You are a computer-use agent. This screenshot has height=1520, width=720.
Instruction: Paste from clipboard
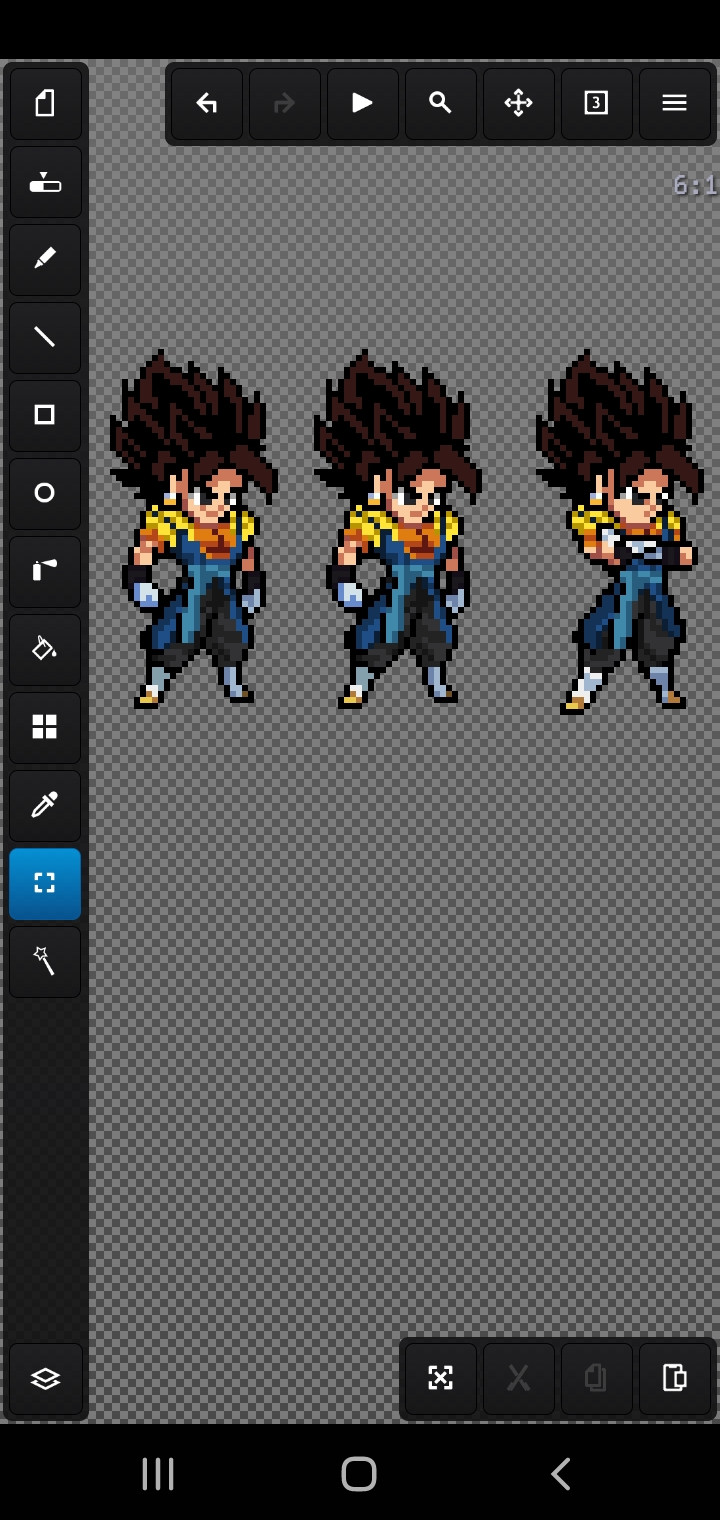pos(675,1378)
